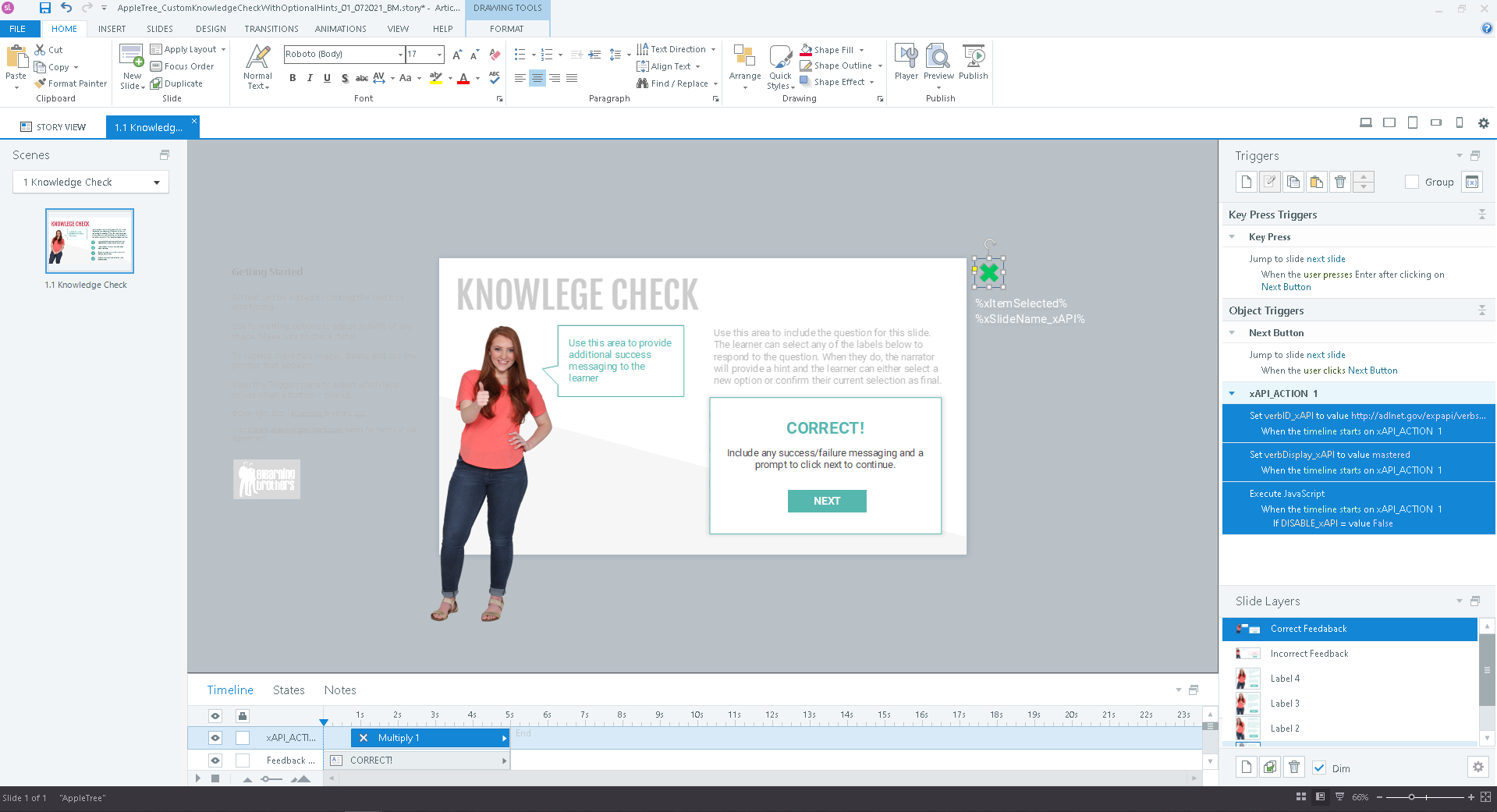Image resolution: width=1497 pixels, height=812 pixels.
Task: Open the Player properties icon
Action: pyautogui.click(x=906, y=57)
